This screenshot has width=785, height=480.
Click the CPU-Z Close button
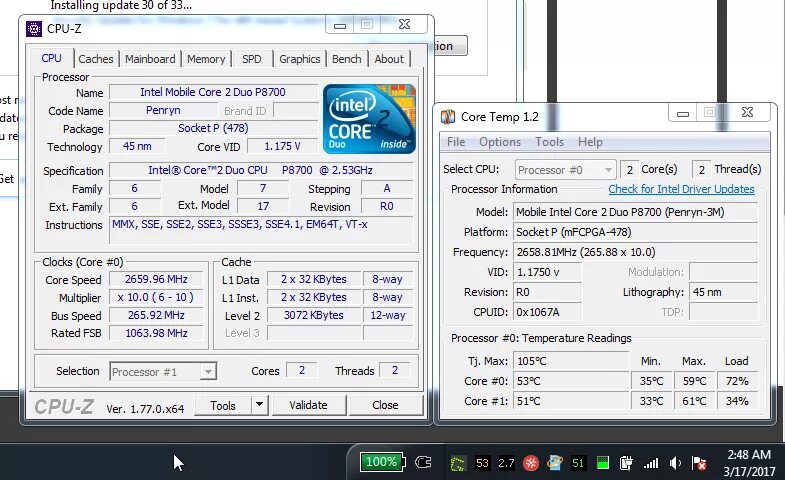point(385,405)
